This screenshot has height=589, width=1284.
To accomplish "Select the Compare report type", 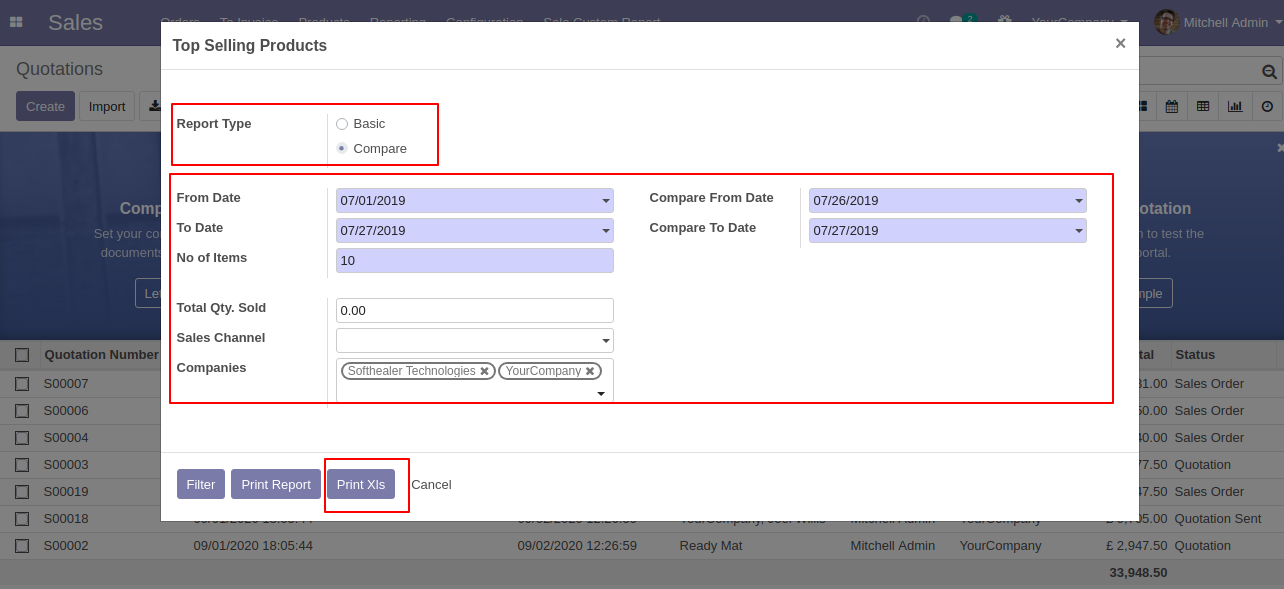I will point(342,149).
